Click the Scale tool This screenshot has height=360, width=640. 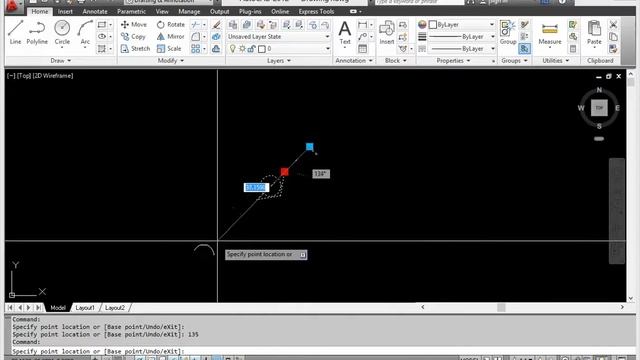point(169,49)
